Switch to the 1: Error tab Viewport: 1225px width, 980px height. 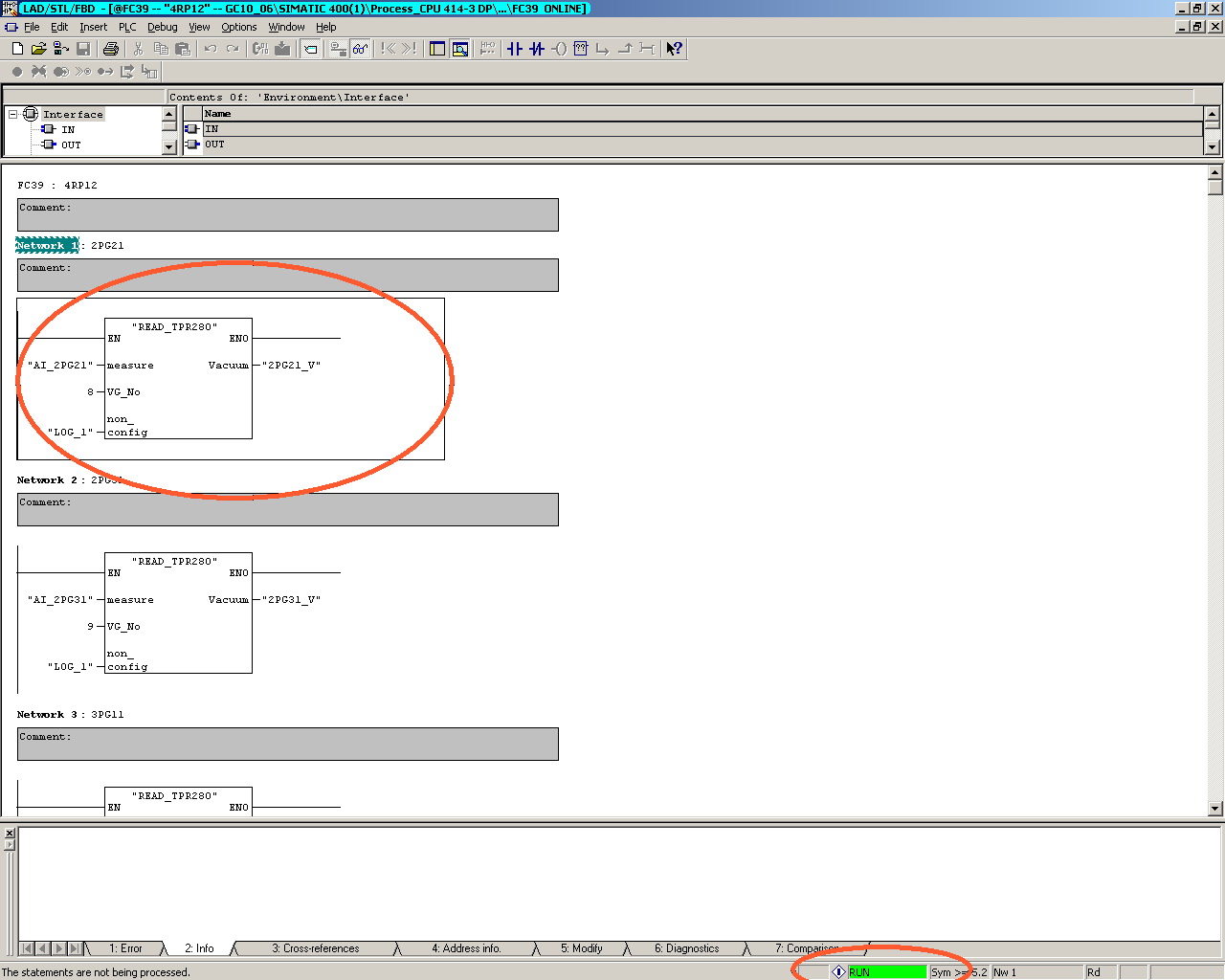(x=125, y=948)
